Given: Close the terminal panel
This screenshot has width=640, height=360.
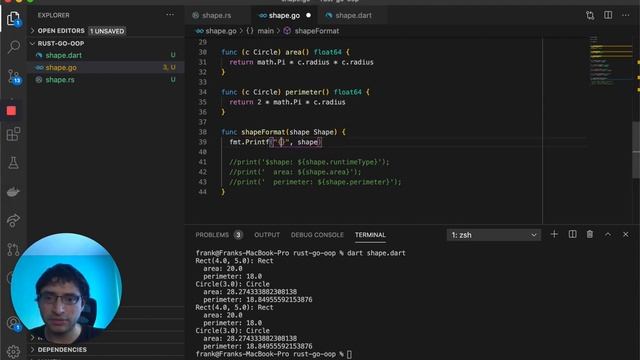Looking at the screenshot, I should point(626,234).
